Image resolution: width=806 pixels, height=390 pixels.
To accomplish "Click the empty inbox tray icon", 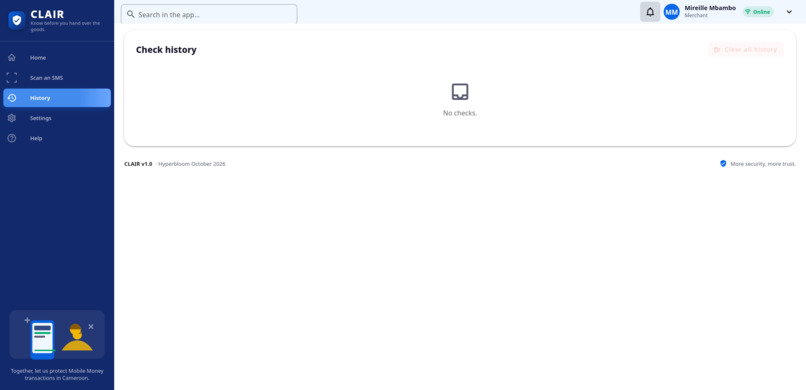I will [x=460, y=91].
